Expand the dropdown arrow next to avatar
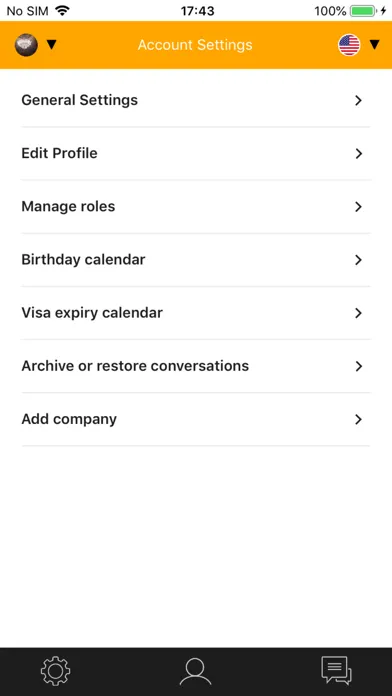The width and height of the screenshot is (392, 696). point(51,44)
